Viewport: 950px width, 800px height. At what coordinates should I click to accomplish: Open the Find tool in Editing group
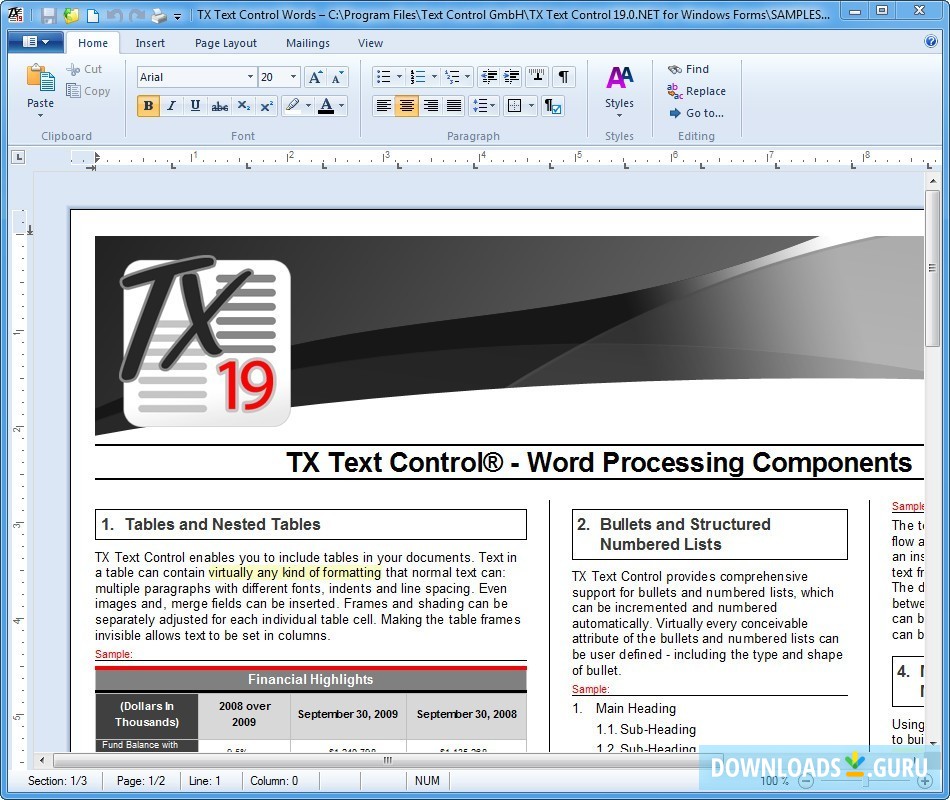(x=692, y=69)
